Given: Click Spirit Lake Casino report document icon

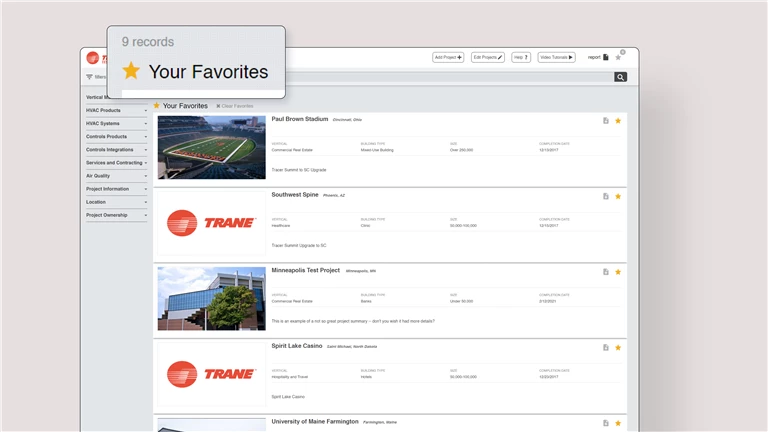Looking at the screenshot, I should pyautogui.click(x=606, y=348).
